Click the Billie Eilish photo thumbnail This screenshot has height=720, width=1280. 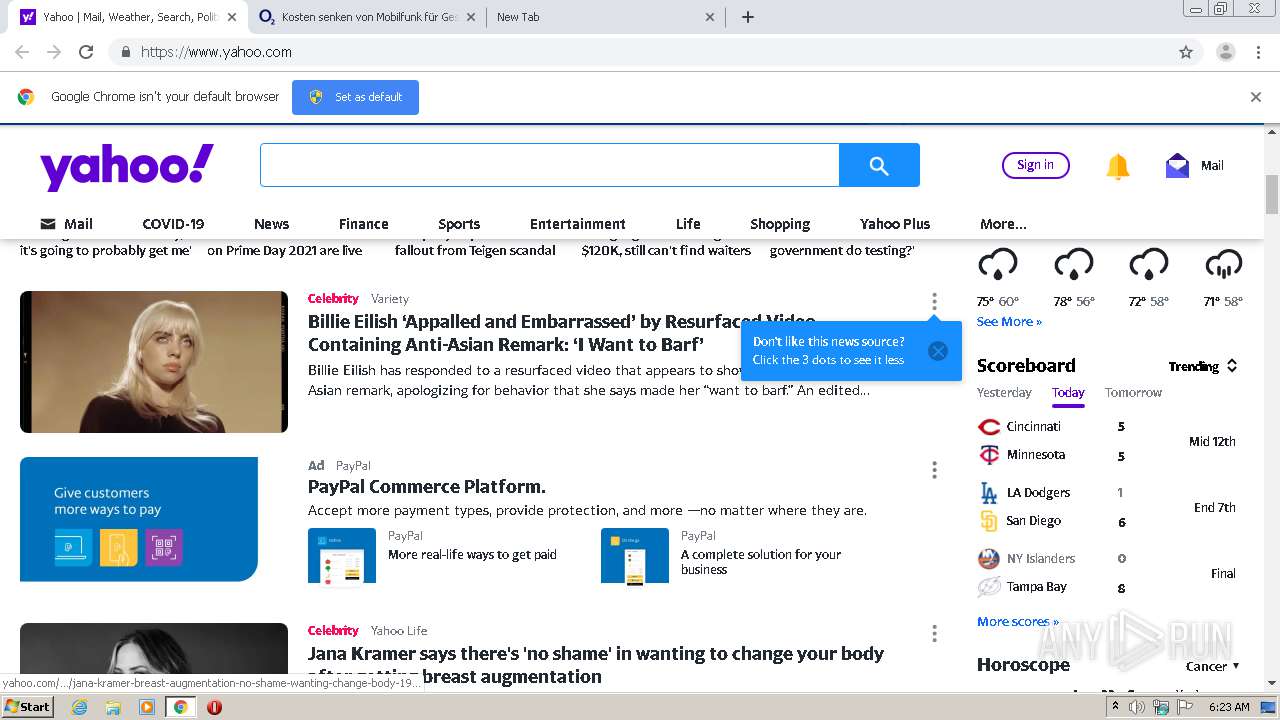tap(154, 362)
